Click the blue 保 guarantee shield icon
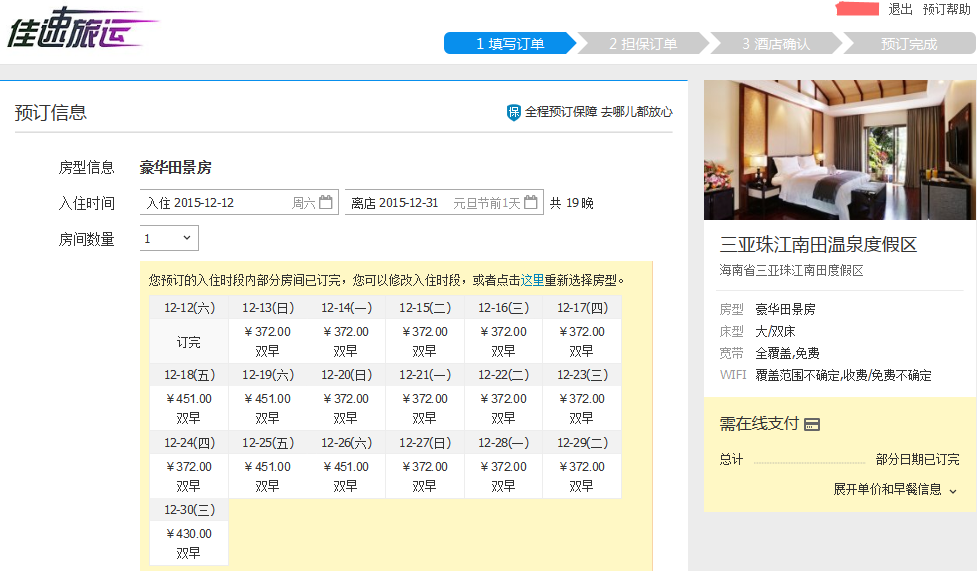 [514, 113]
